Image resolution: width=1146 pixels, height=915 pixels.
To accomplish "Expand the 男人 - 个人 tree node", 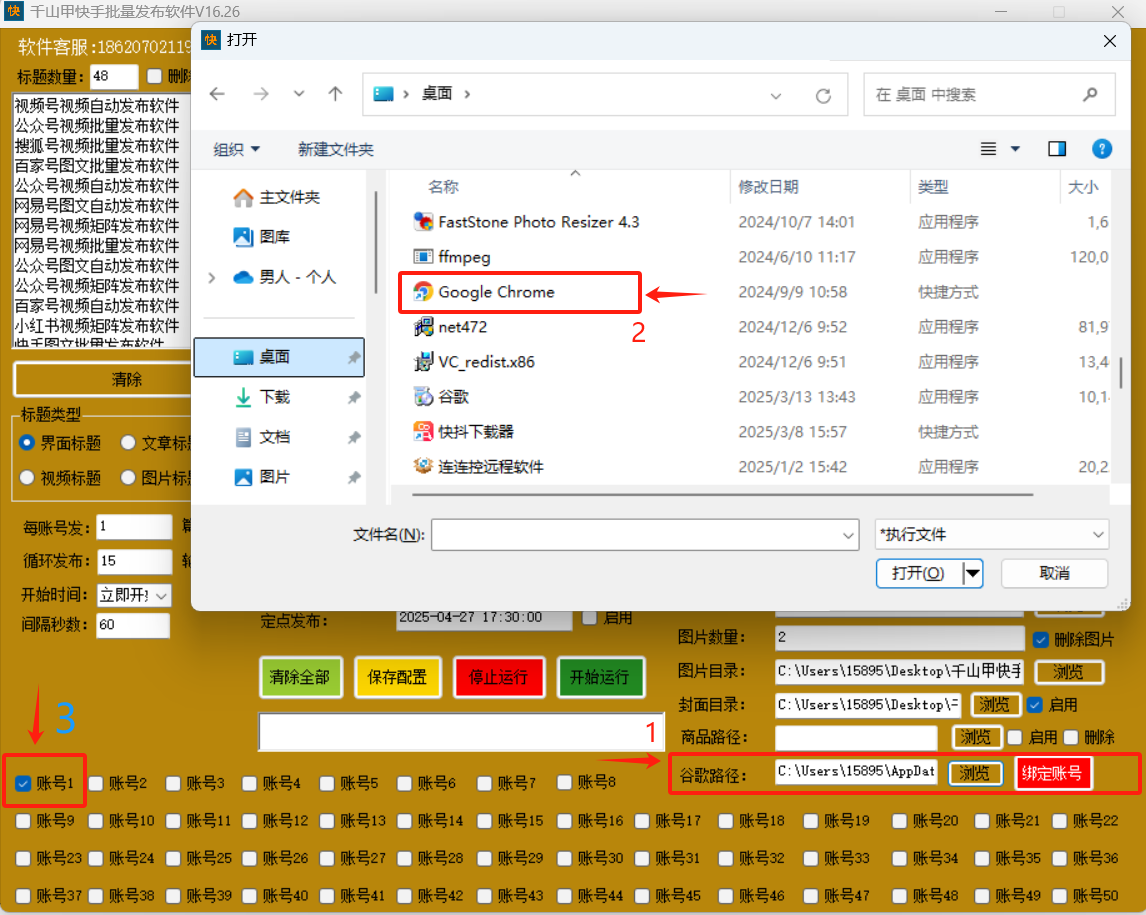I will tap(212, 278).
